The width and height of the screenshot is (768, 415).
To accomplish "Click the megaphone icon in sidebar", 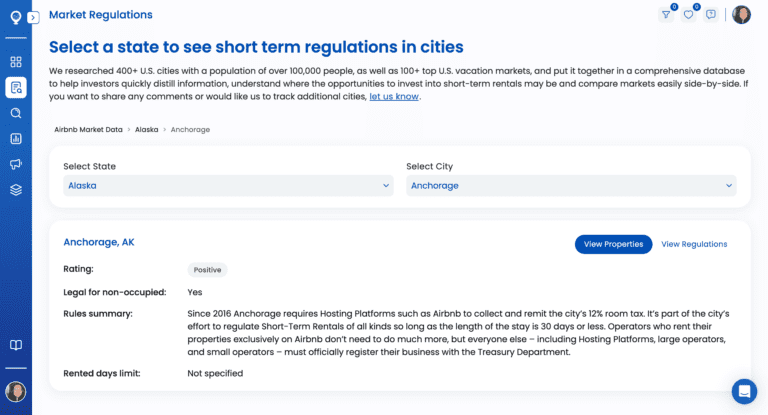I will 16,164.
